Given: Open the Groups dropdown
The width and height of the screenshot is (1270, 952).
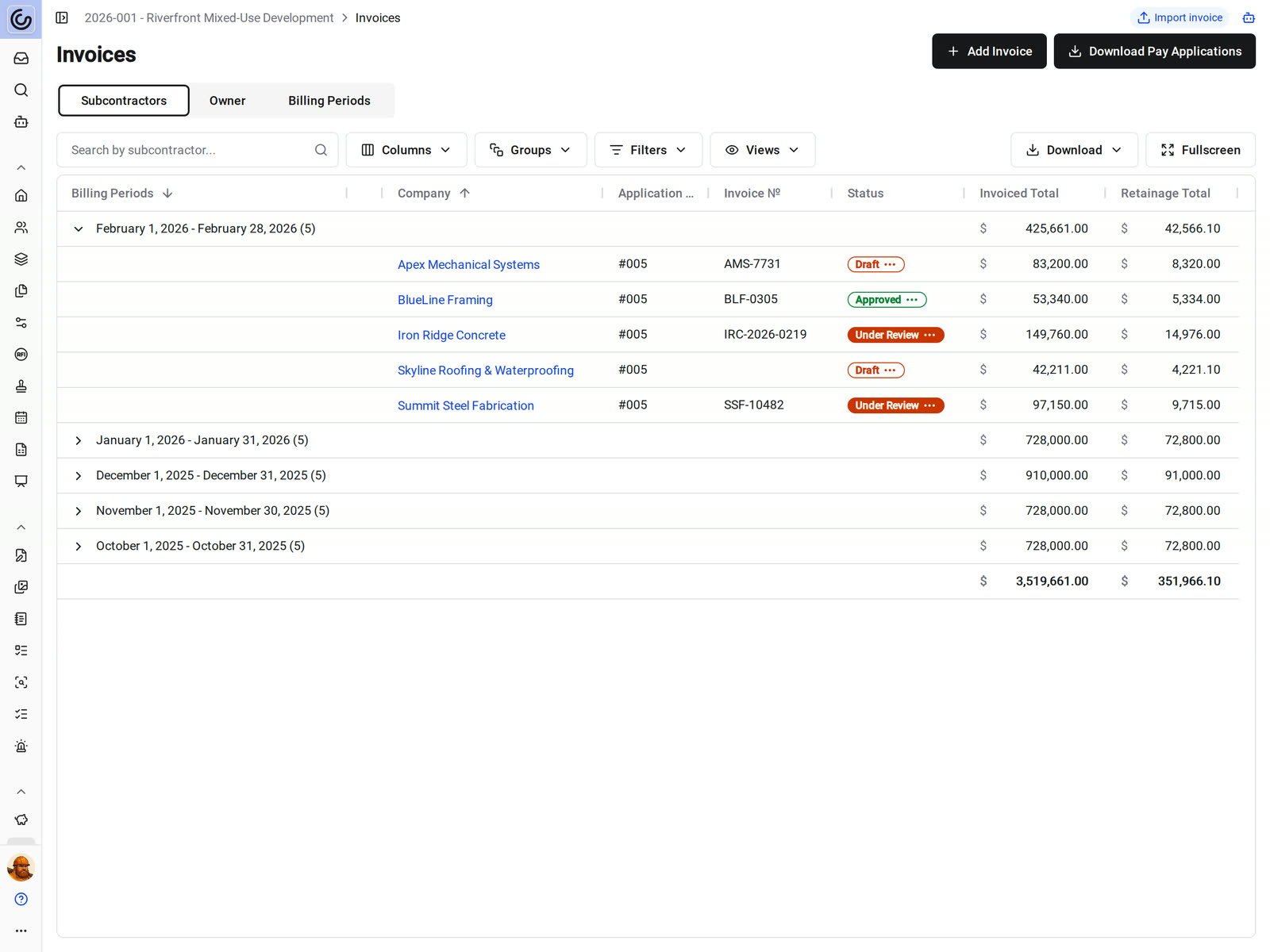Looking at the screenshot, I should (x=531, y=150).
